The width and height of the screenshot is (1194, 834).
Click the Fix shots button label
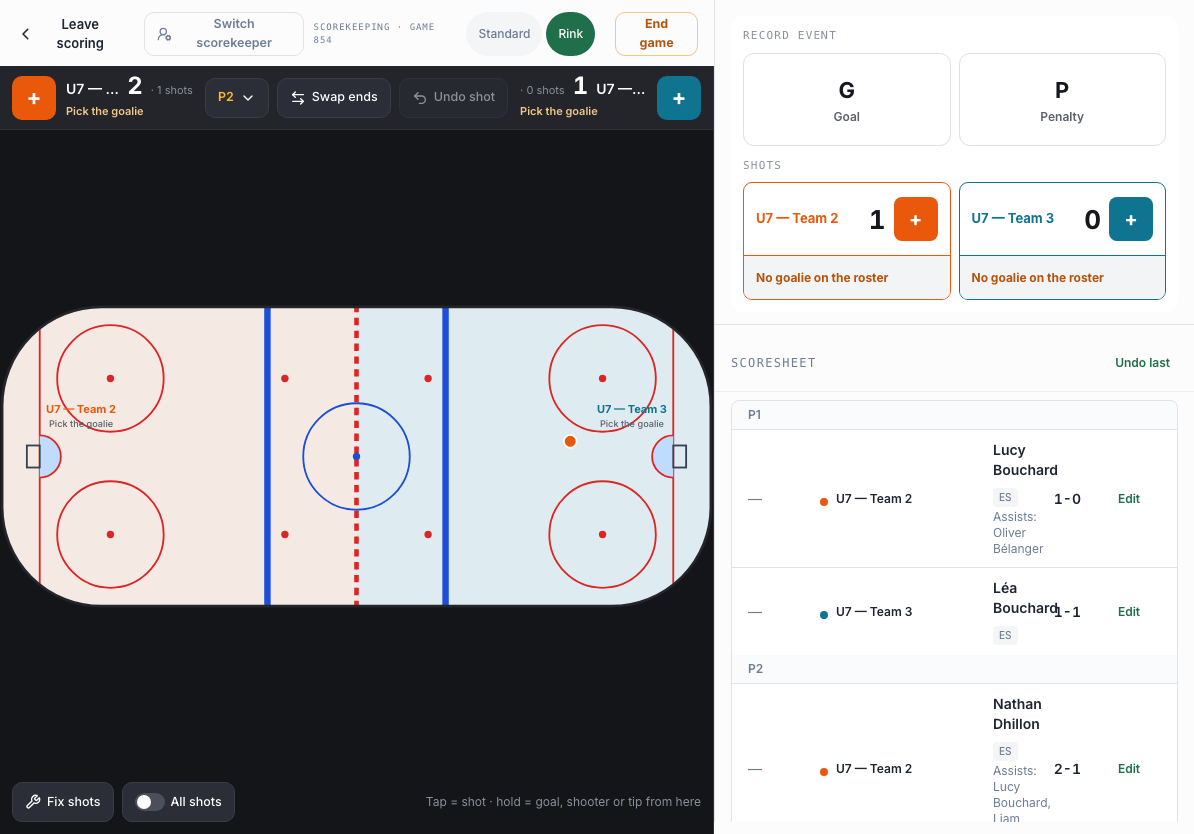(73, 801)
